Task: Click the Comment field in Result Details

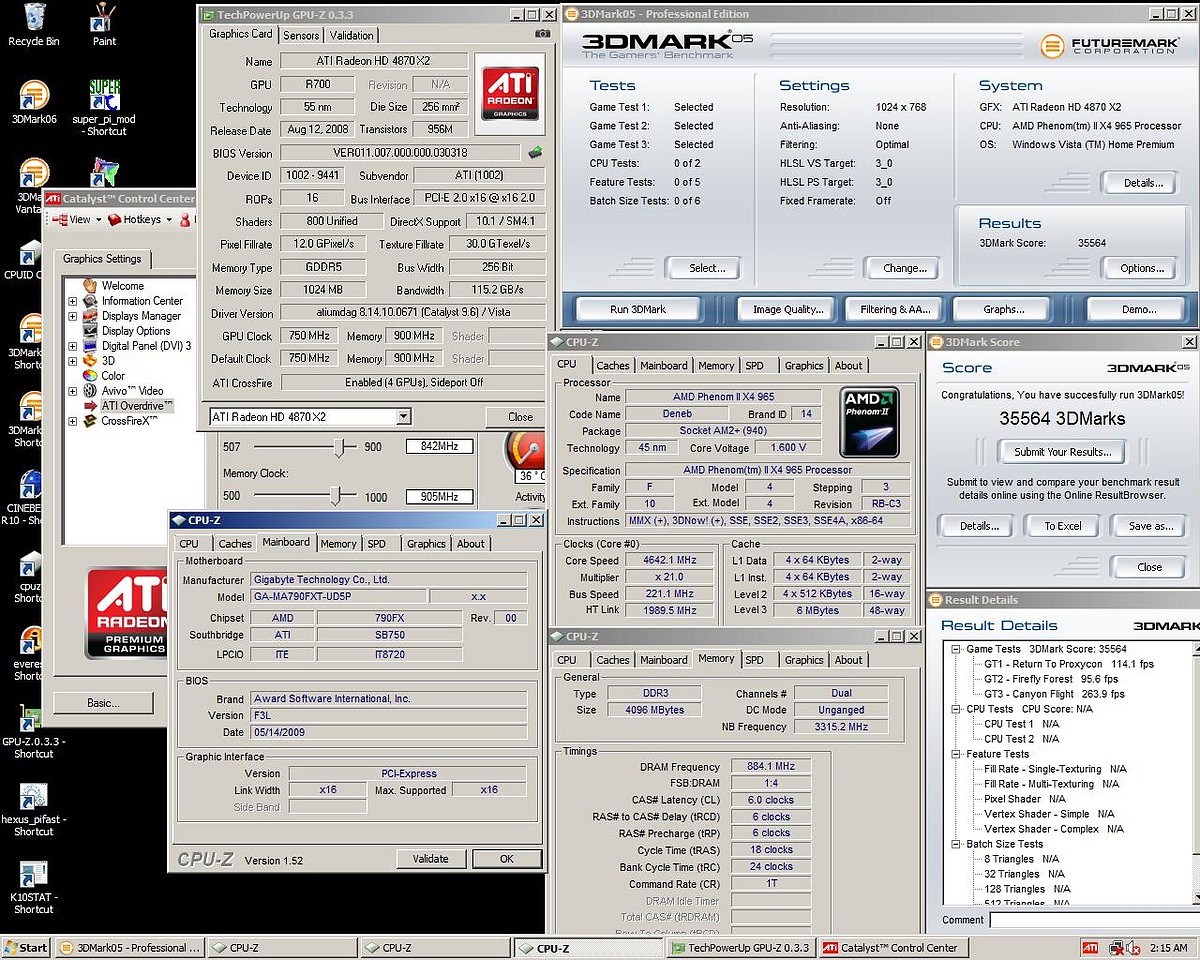Action: click(1094, 920)
